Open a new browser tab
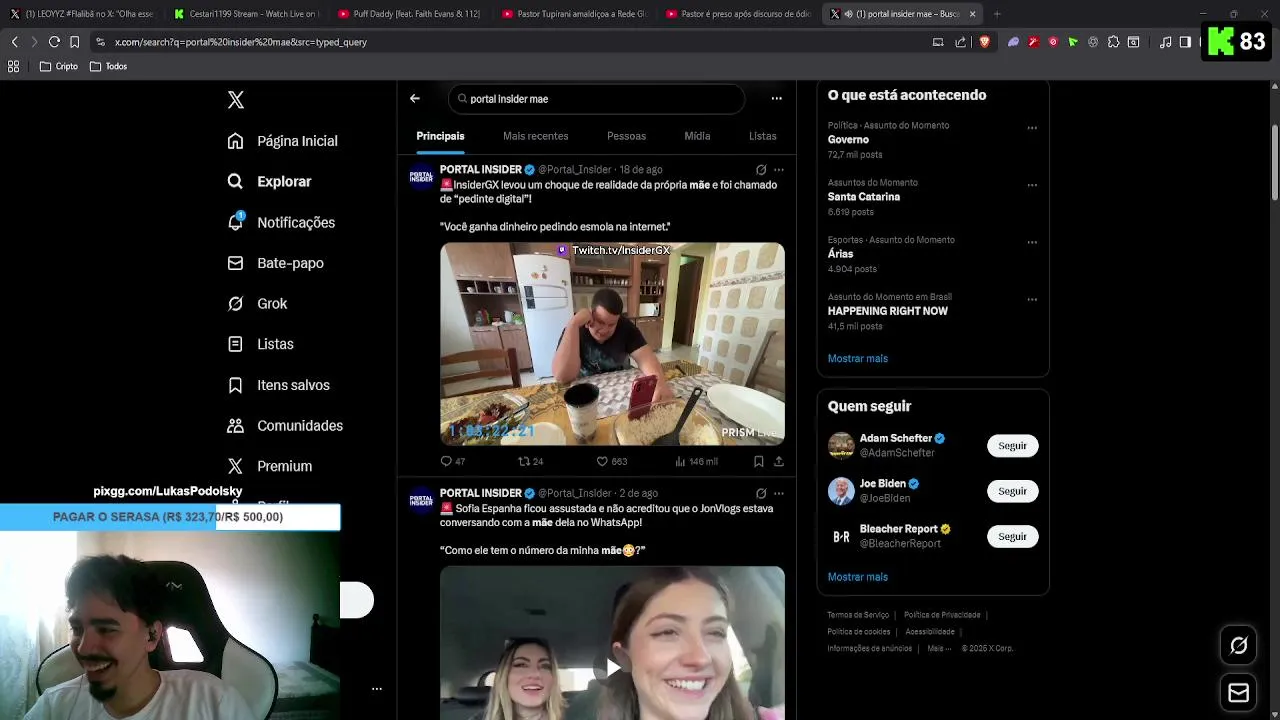The image size is (1280, 720). pyautogui.click(x=996, y=14)
